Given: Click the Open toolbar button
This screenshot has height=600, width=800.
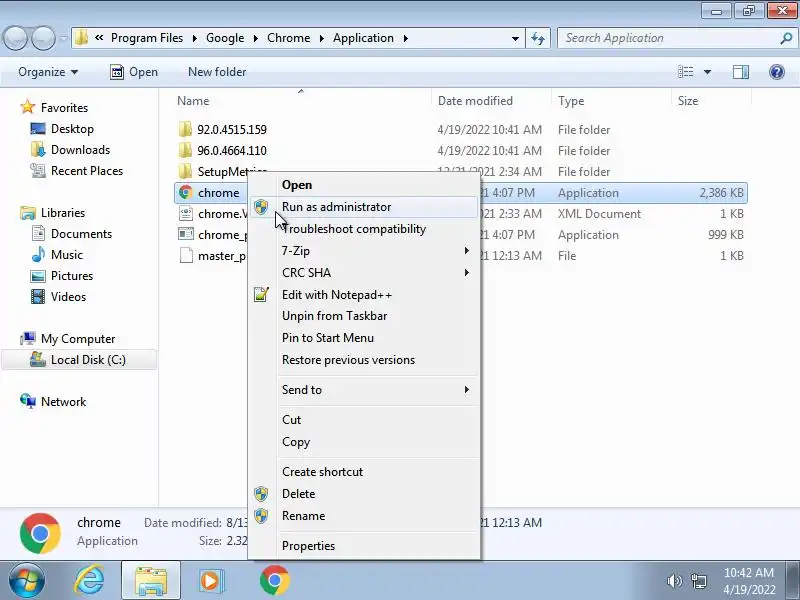Looking at the screenshot, I should tap(134, 72).
